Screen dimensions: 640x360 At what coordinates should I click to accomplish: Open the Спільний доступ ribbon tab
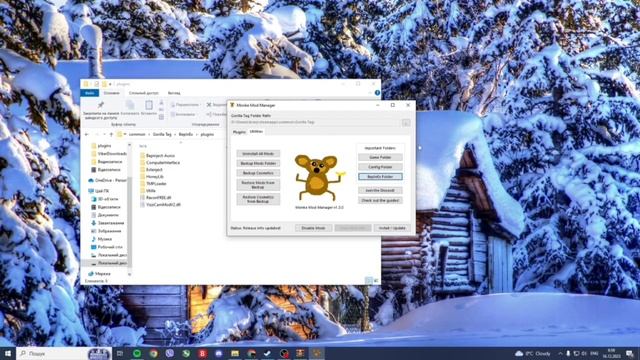point(144,93)
